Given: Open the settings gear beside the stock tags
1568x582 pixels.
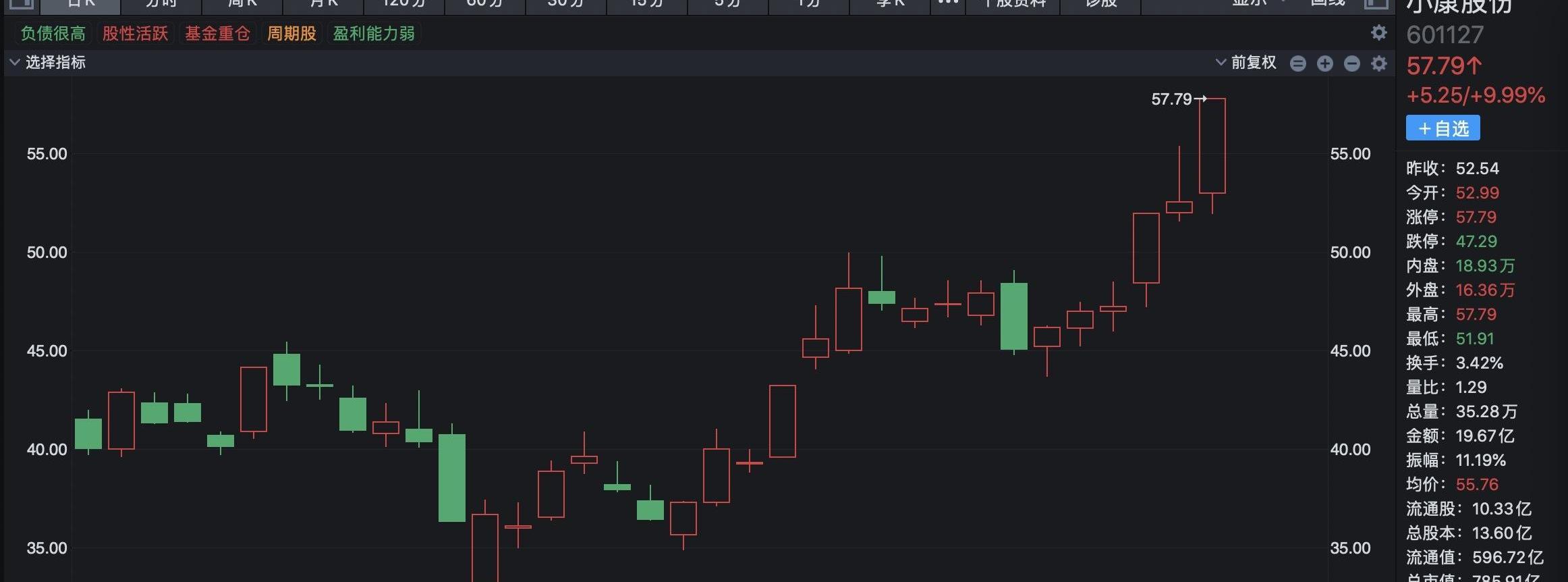Looking at the screenshot, I should click(1378, 33).
